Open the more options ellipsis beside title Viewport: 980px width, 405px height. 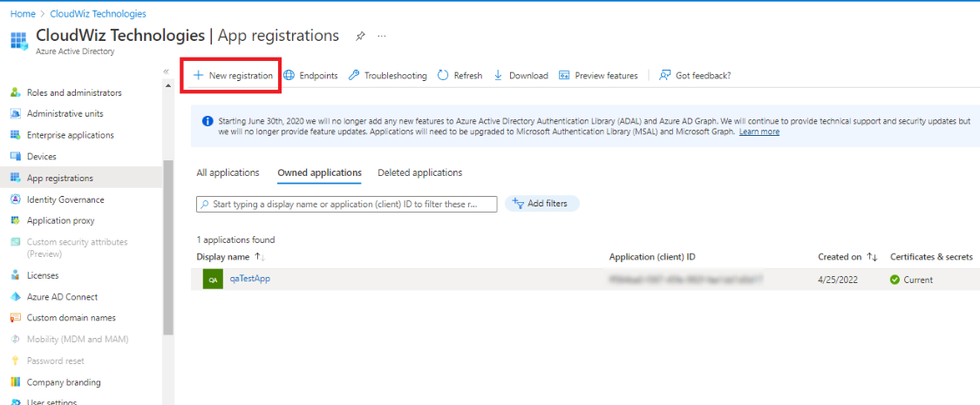point(382,36)
